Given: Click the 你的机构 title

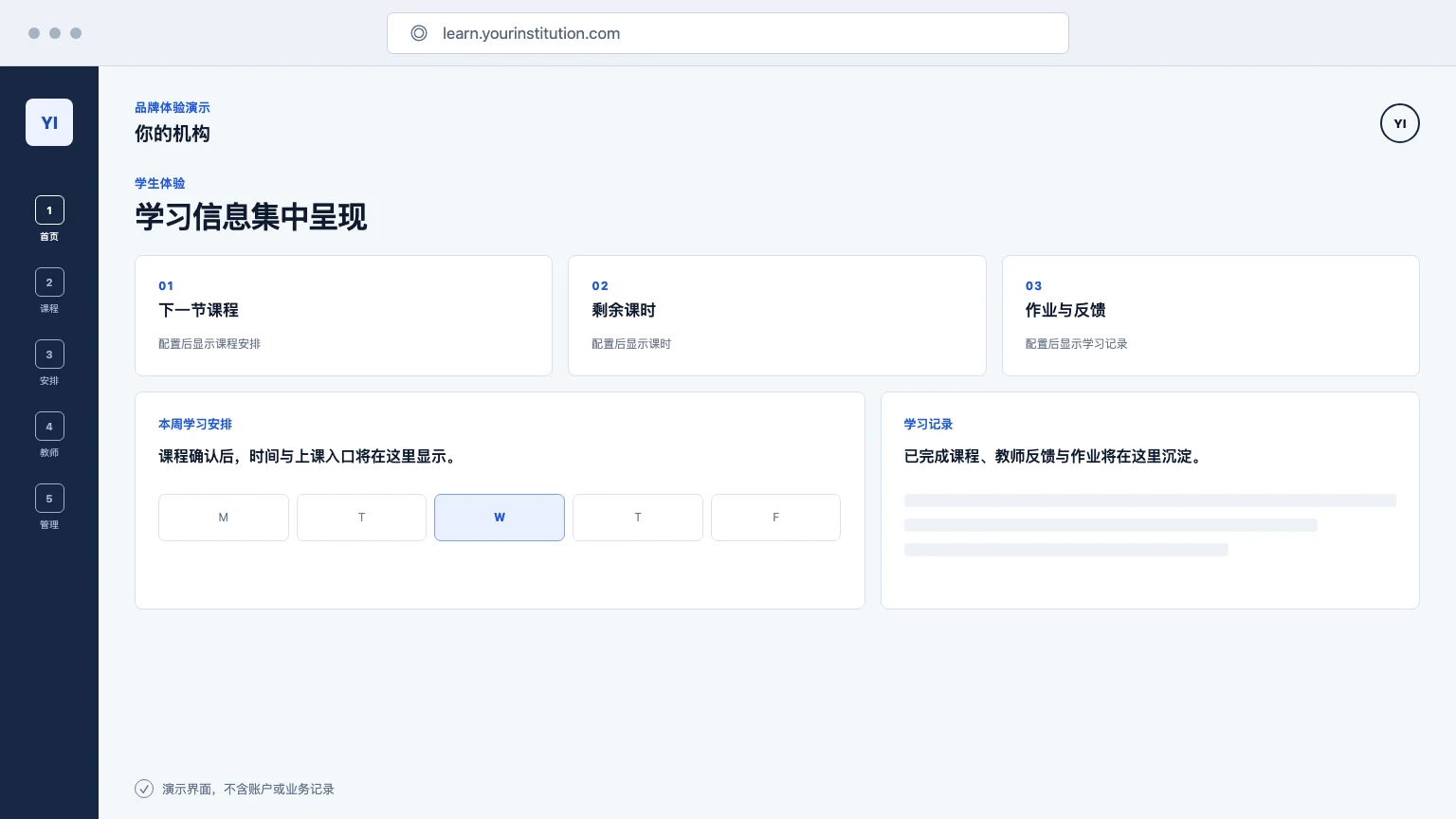Looking at the screenshot, I should click(173, 134).
